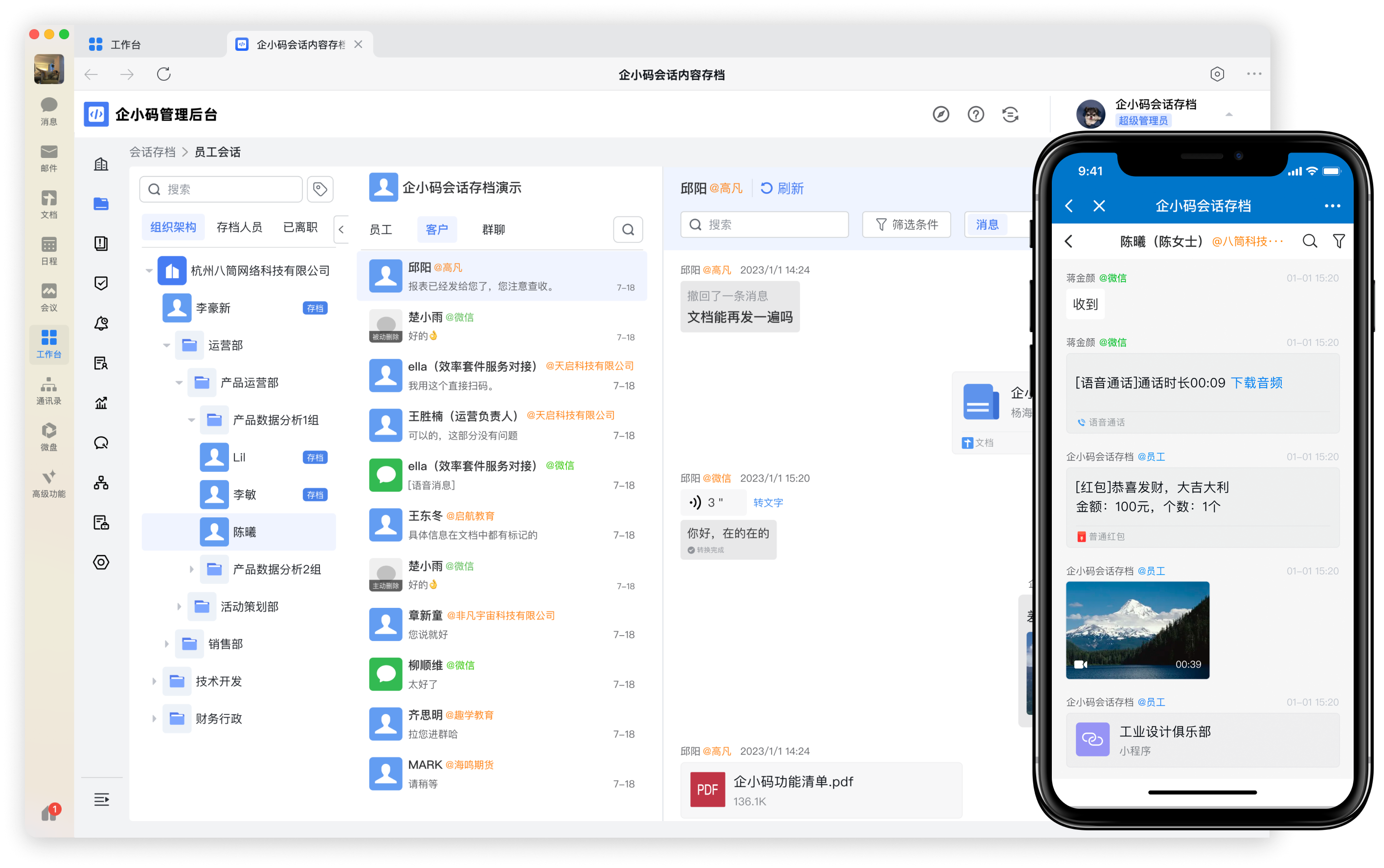Open the three-dot more menu in title bar
Viewport: 1384px width, 868px height.
(1254, 74)
